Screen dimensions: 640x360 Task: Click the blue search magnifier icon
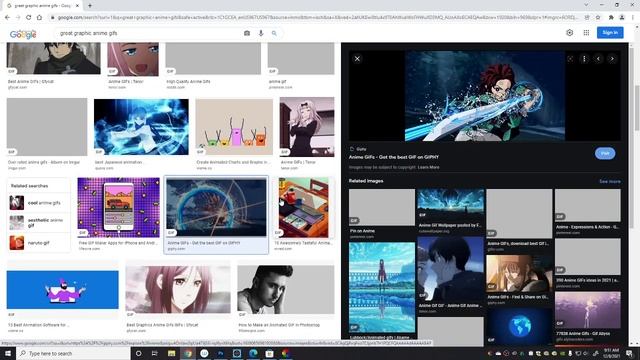point(274,33)
